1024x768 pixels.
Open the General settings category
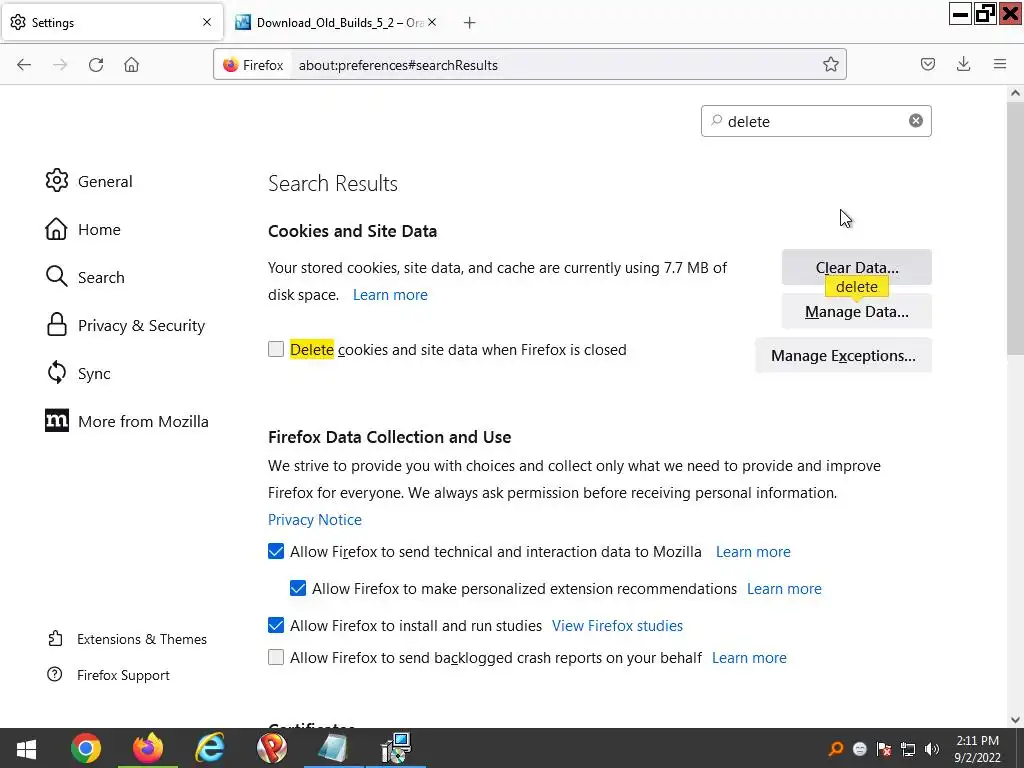pyautogui.click(x=89, y=181)
